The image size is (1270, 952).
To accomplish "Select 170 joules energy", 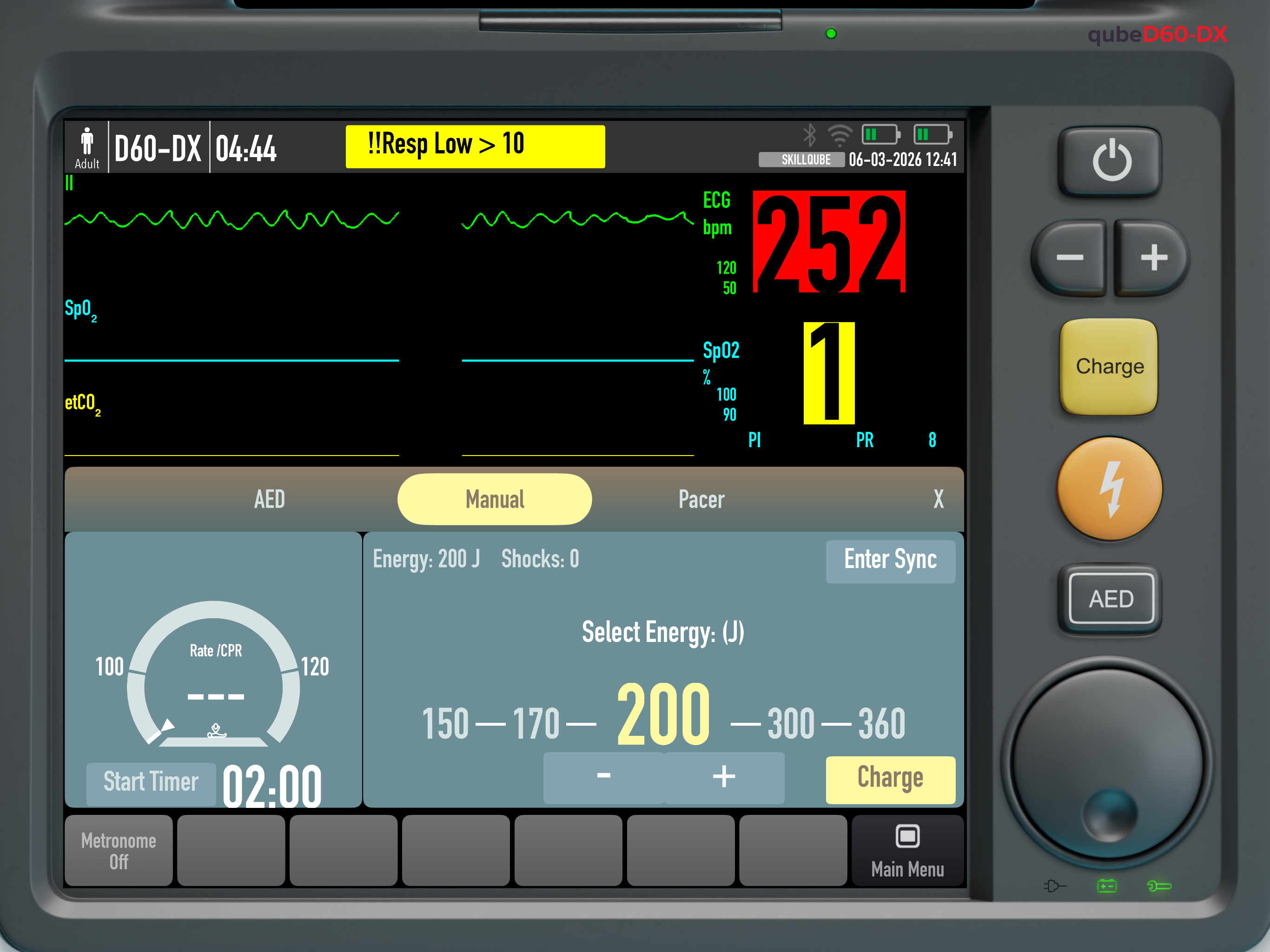I will point(536,723).
